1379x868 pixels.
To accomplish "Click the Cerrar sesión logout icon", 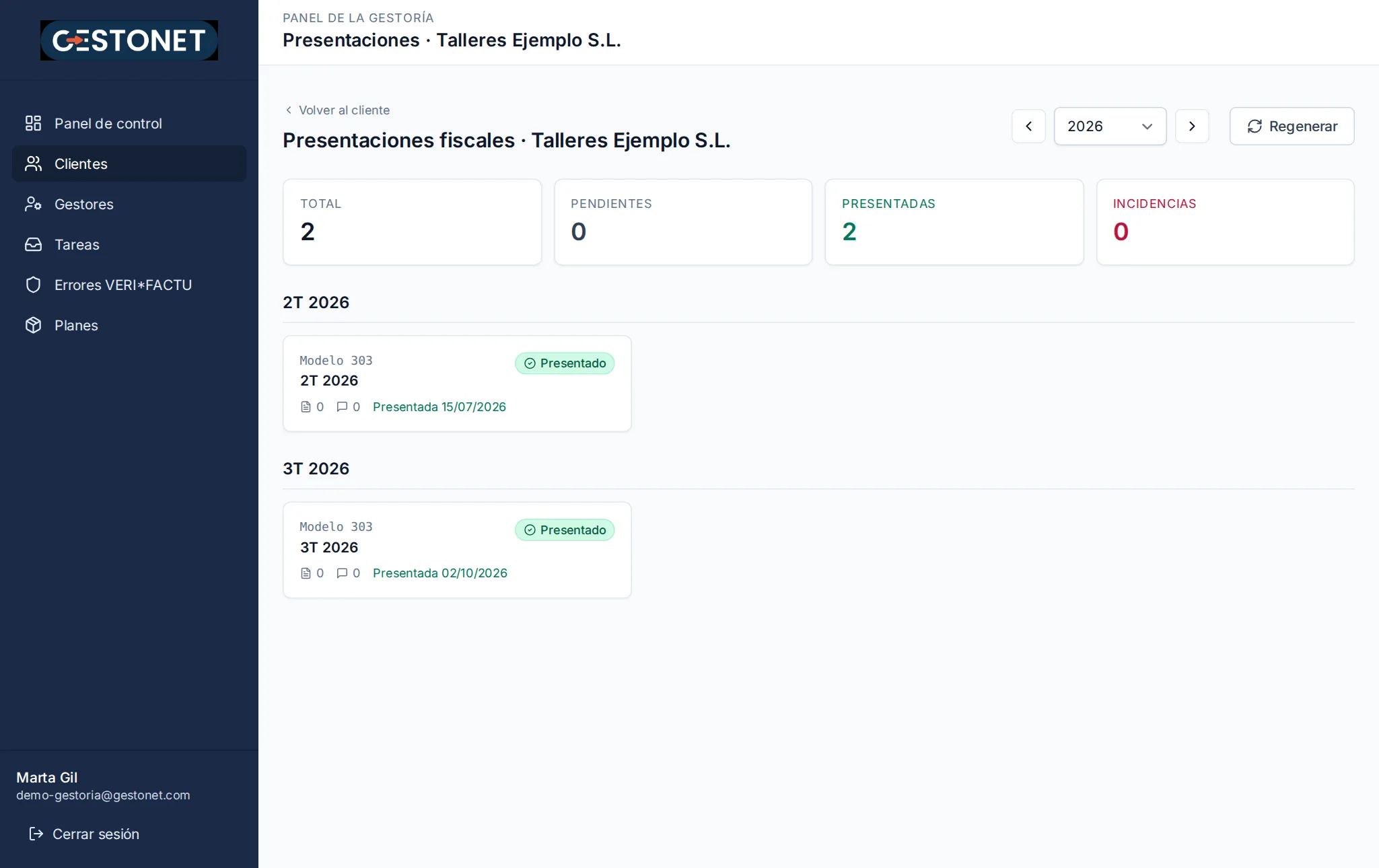I will coord(36,834).
